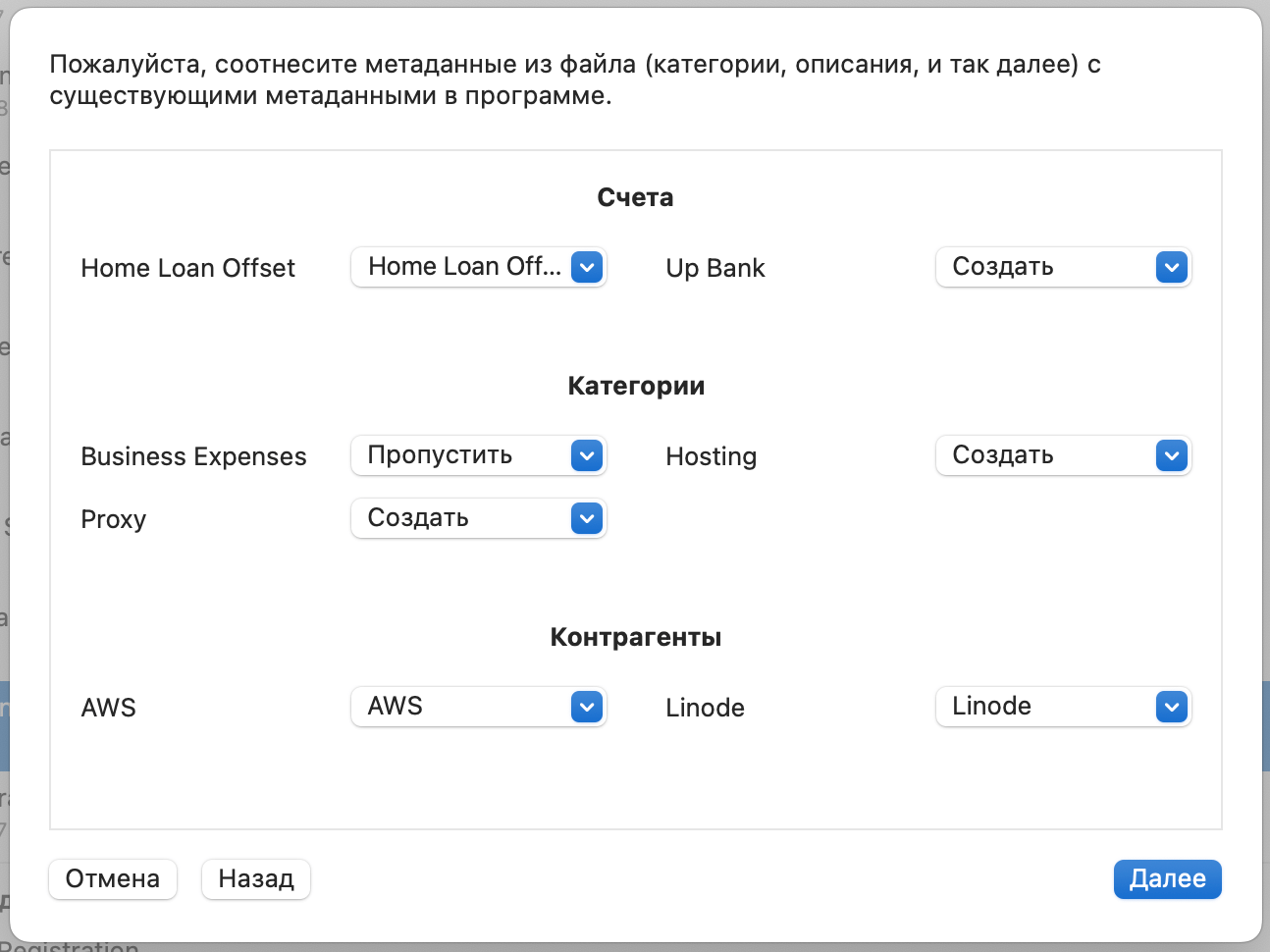Click the Linode row label text
Screen dimensions: 1270x952
pos(705,708)
